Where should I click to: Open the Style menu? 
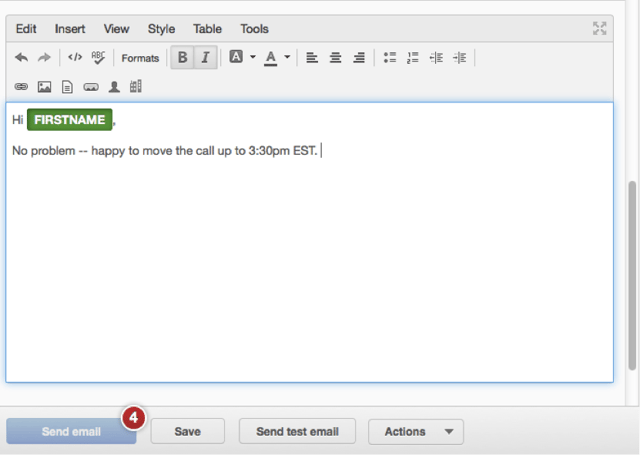click(x=161, y=29)
